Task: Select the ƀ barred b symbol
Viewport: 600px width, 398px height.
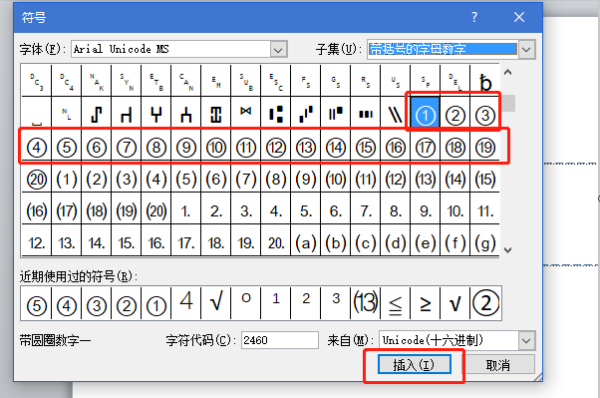Action: (x=485, y=81)
